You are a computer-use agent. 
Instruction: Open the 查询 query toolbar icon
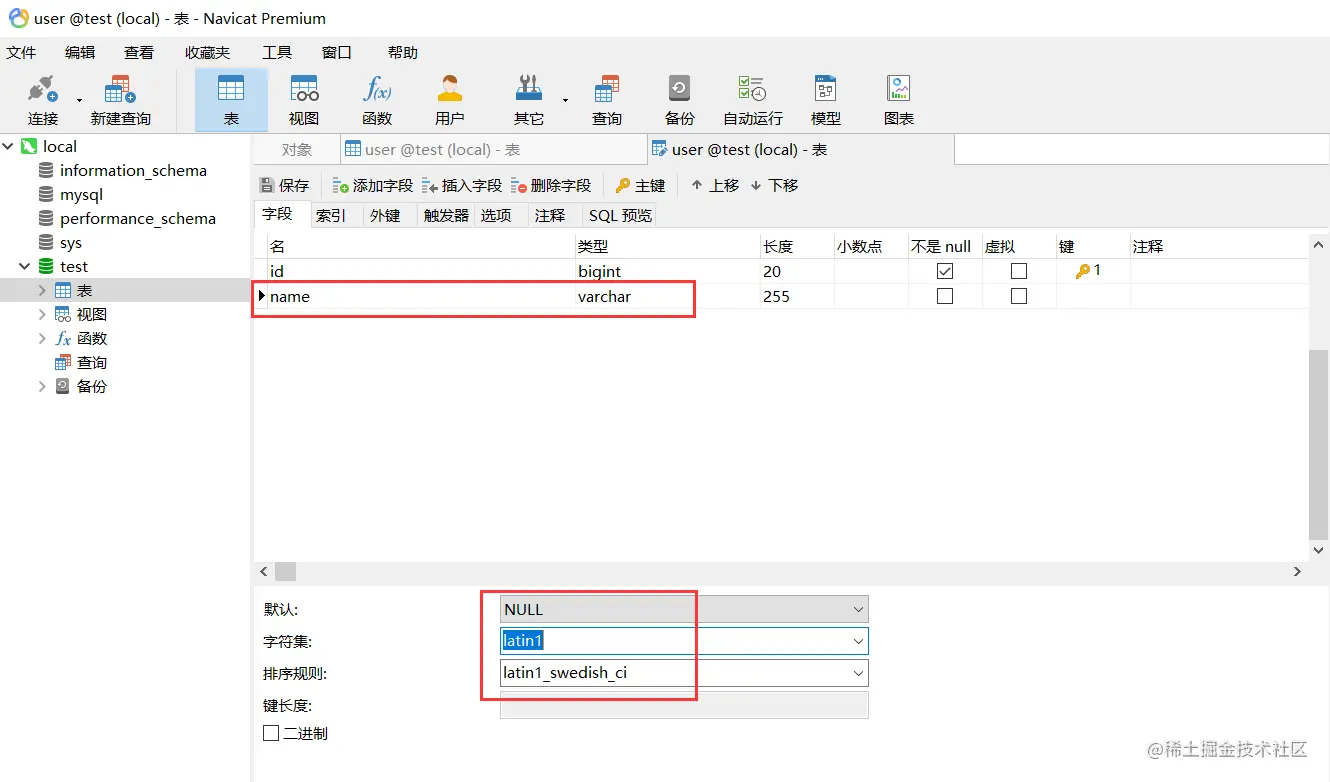pos(606,100)
